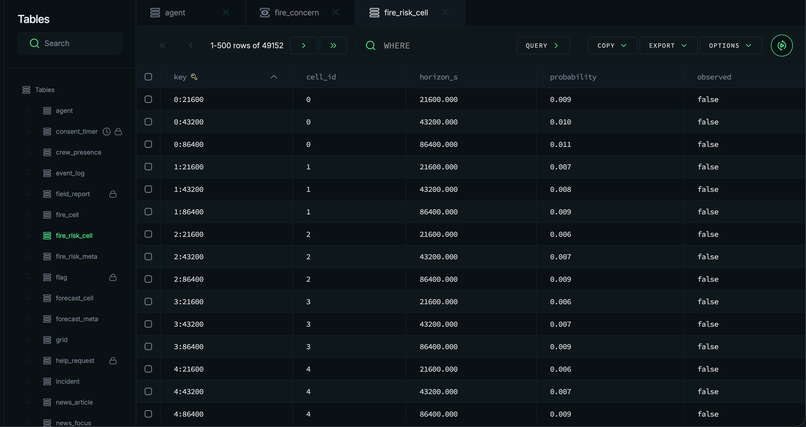Click the lock icon next to field_report
This screenshot has height=427, width=806.
click(x=113, y=194)
